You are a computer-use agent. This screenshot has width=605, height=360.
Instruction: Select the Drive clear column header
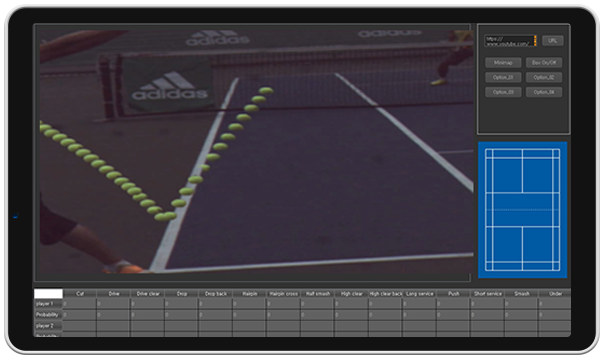(x=148, y=294)
